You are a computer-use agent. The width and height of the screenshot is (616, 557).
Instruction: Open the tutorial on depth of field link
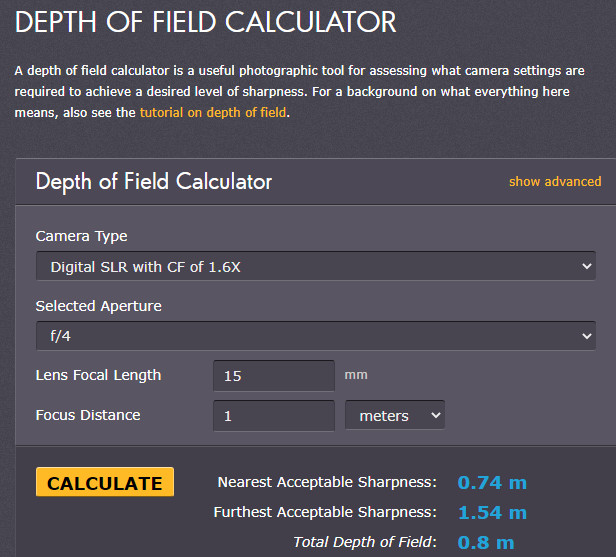click(x=213, y=113)
